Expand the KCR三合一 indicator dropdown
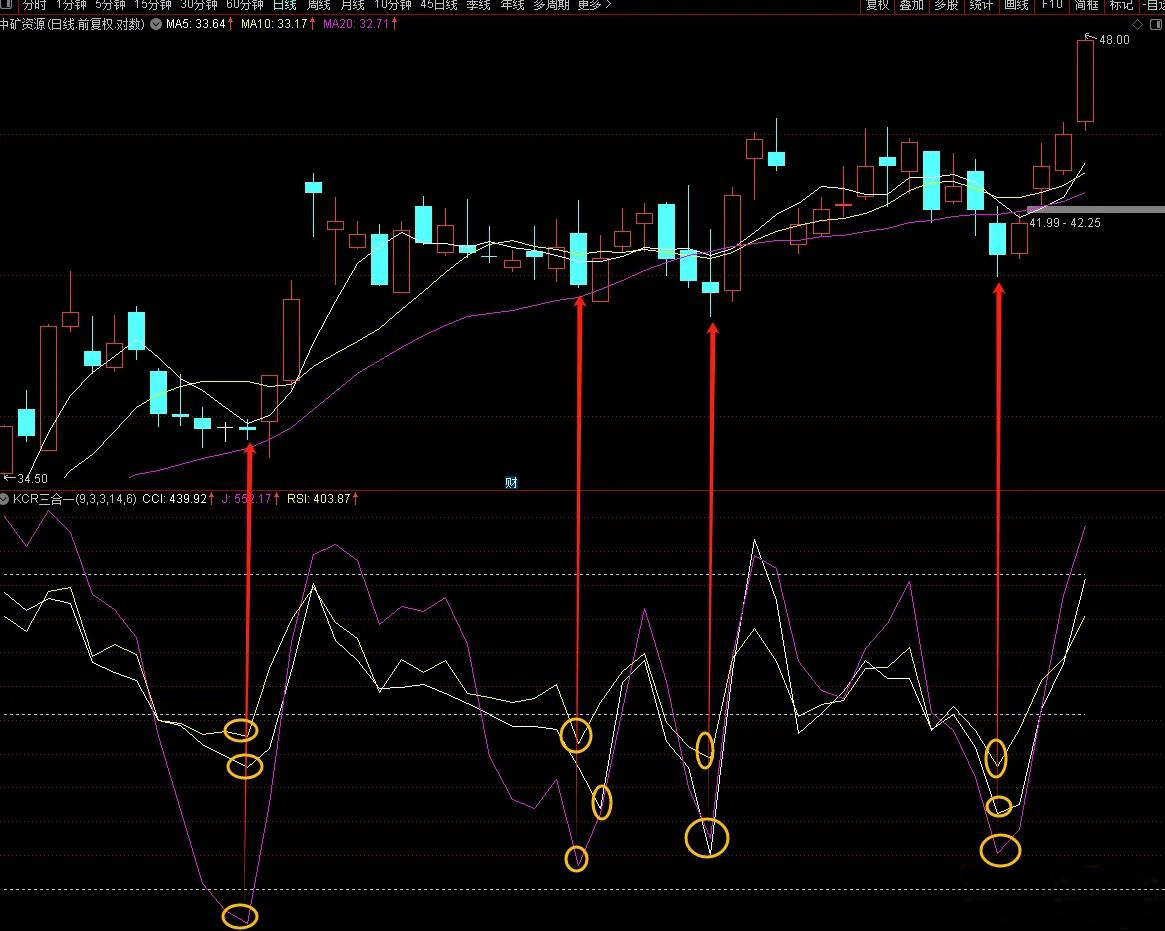1165x931 pixels. coord(4,499)
